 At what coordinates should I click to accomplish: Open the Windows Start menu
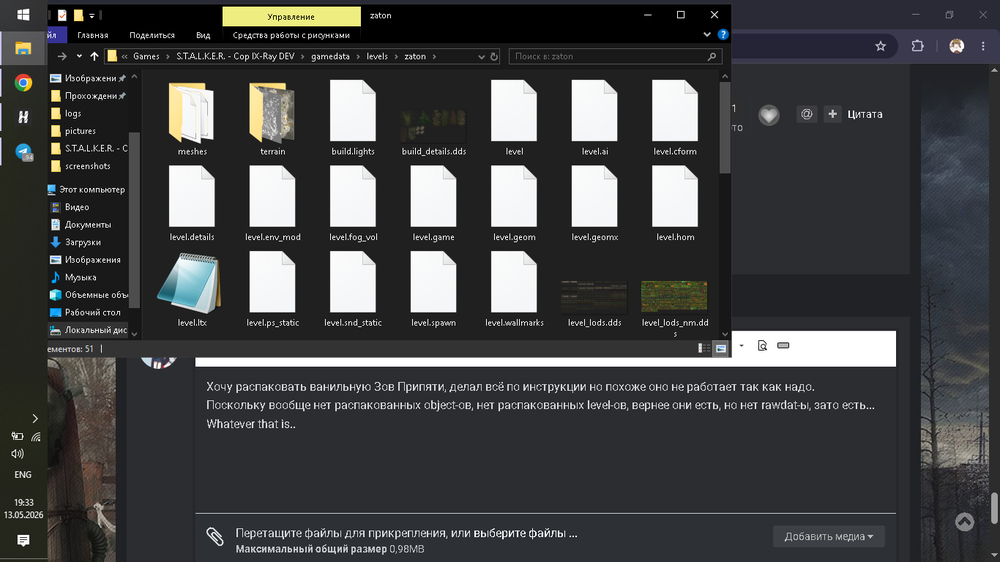(x=23, y=14)
